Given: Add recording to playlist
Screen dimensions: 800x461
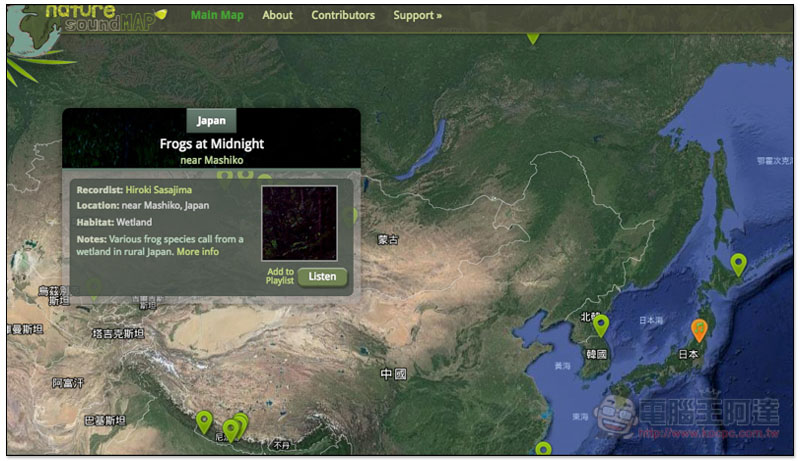Looking at the screenshot, I should tap(280, 276).
